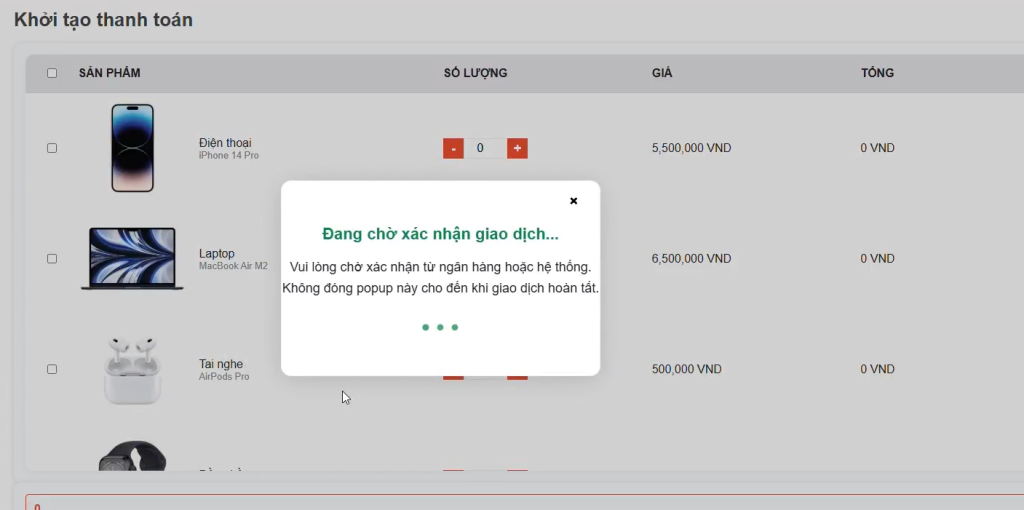This screenshot has height=510, width=1024.
Task: Tick the Tai nghe row checkbox
Action: tap(52, 369)
